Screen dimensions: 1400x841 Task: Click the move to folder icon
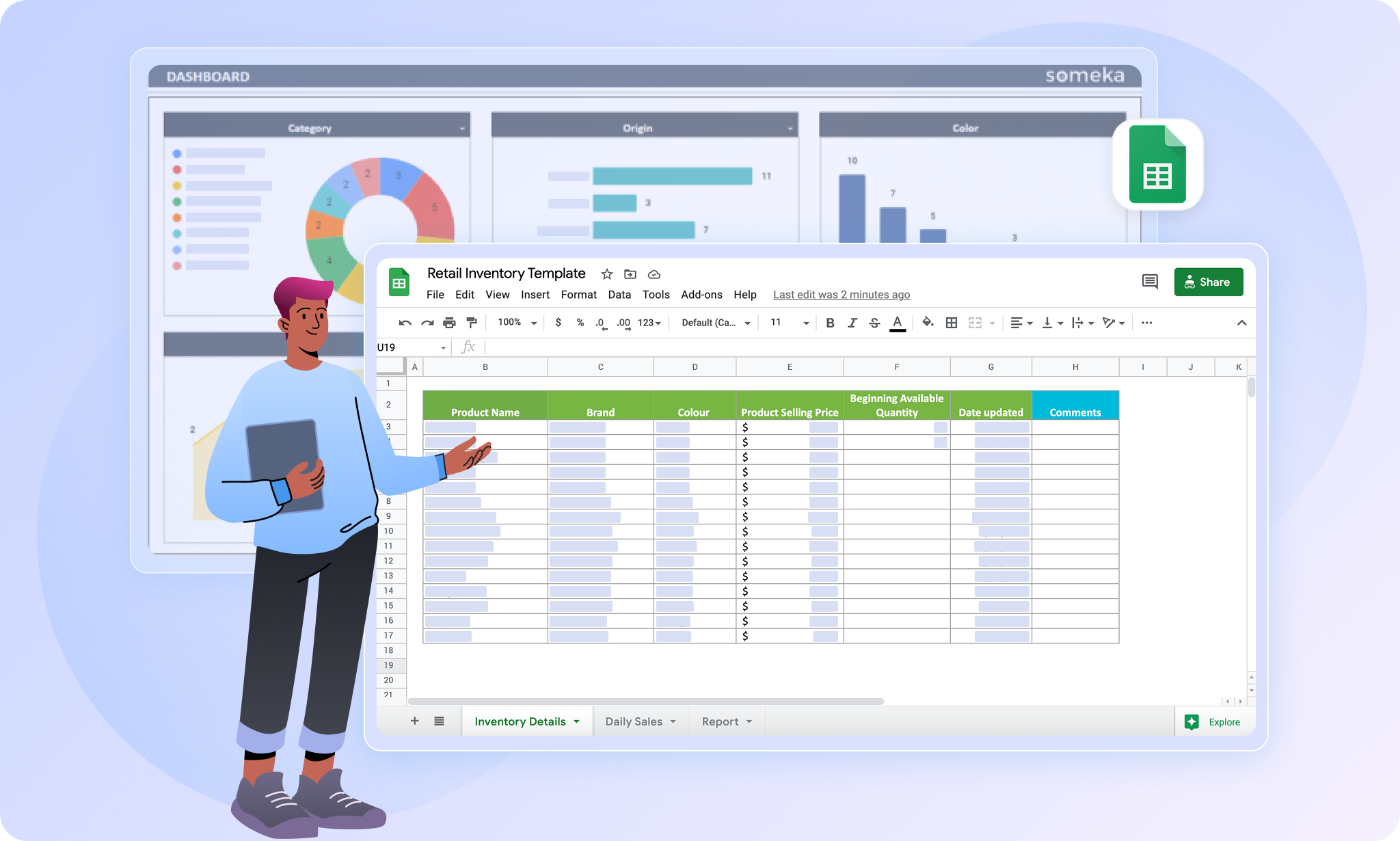tap(630, 274)
